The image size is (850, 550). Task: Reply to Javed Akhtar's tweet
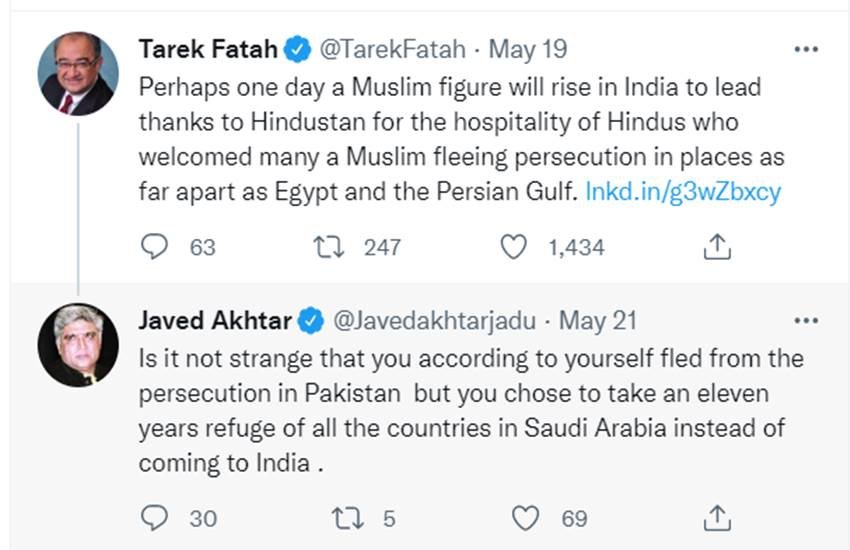[154, 518]
